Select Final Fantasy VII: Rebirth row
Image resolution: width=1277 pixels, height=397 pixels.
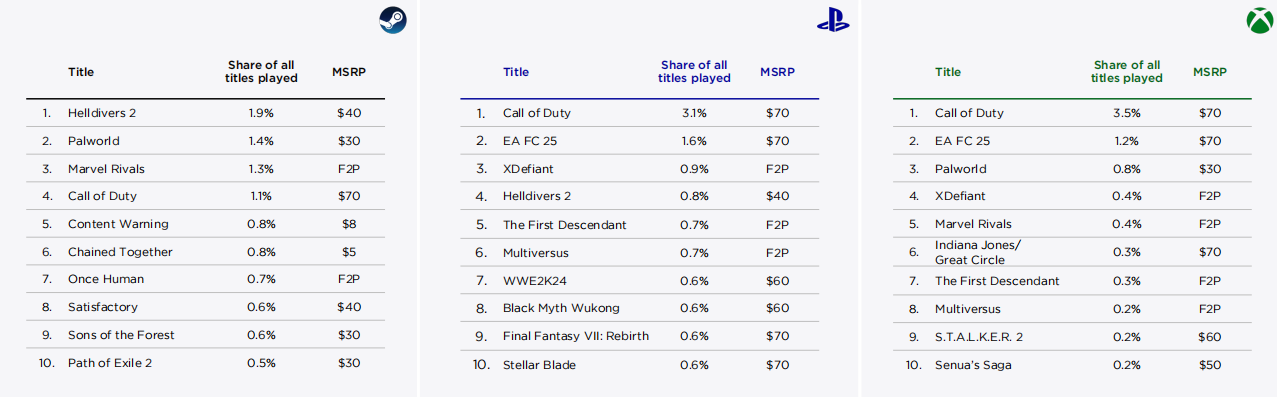639,336
